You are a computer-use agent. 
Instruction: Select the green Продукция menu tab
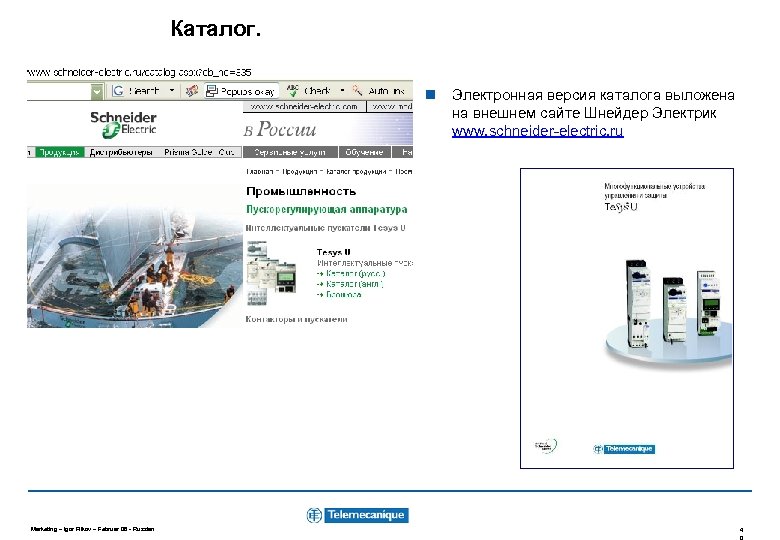pyautogui.click(x=59, y=152)
